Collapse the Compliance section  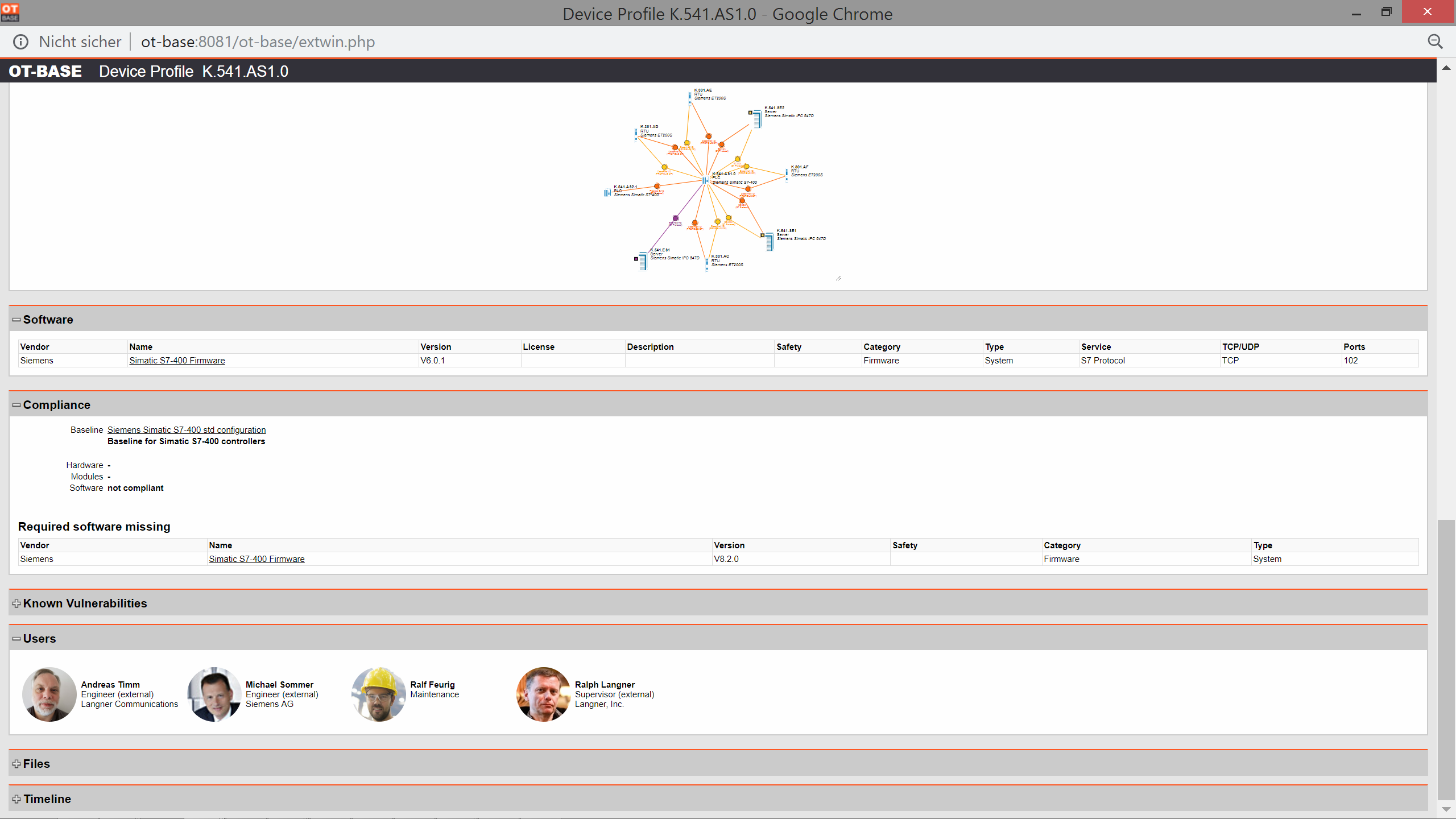pos(16,405)
